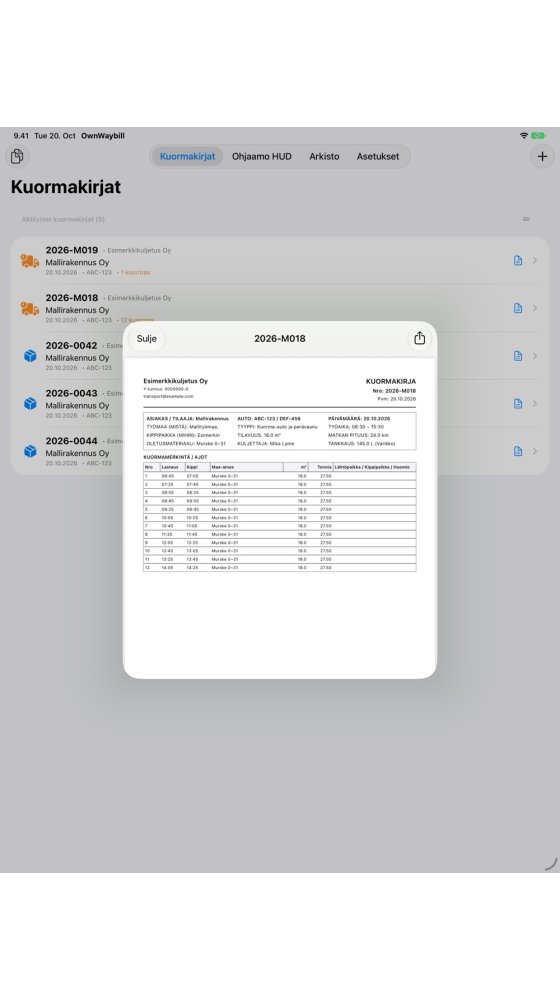
Task: Open document icon for waybill 2026-M018
Action: point(518,308)
